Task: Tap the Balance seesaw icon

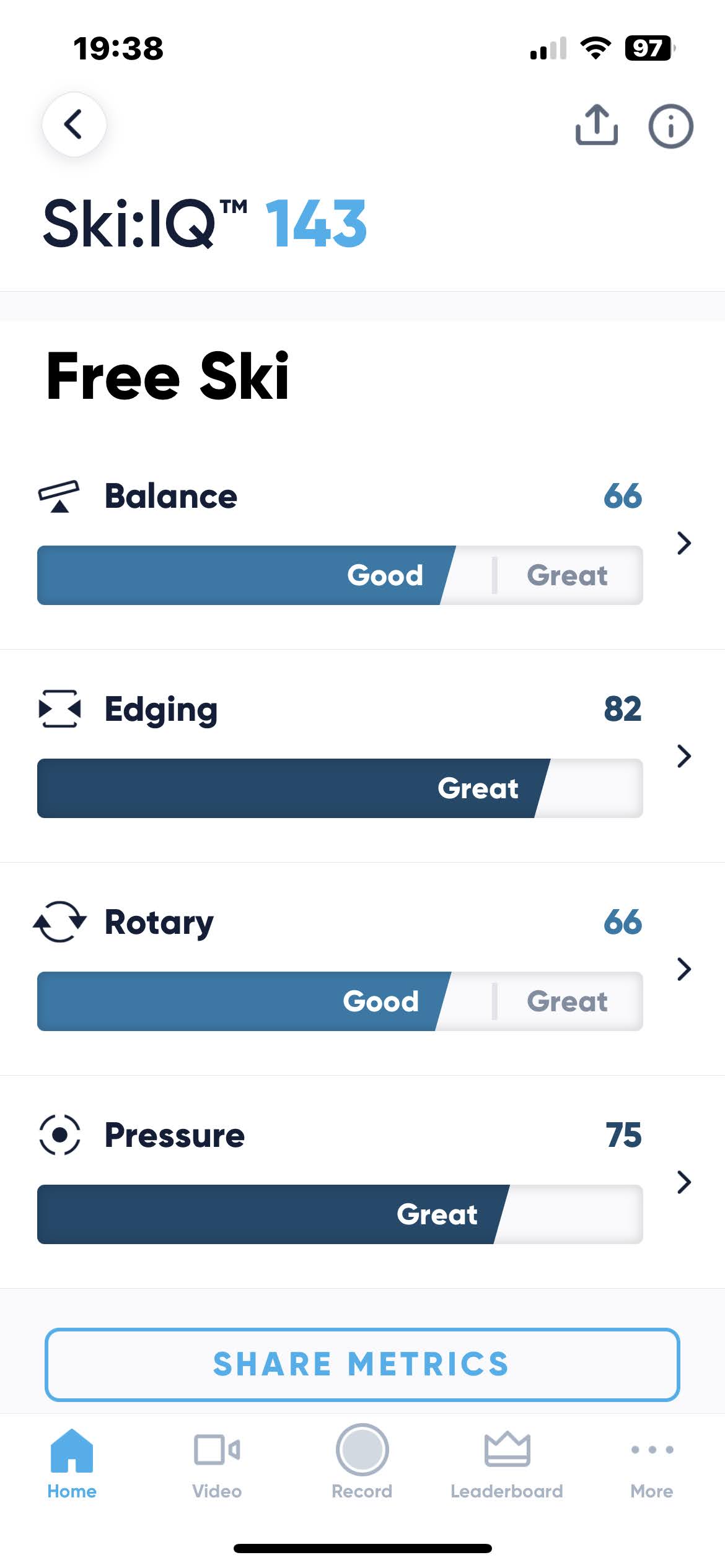Action: (59, 496)
